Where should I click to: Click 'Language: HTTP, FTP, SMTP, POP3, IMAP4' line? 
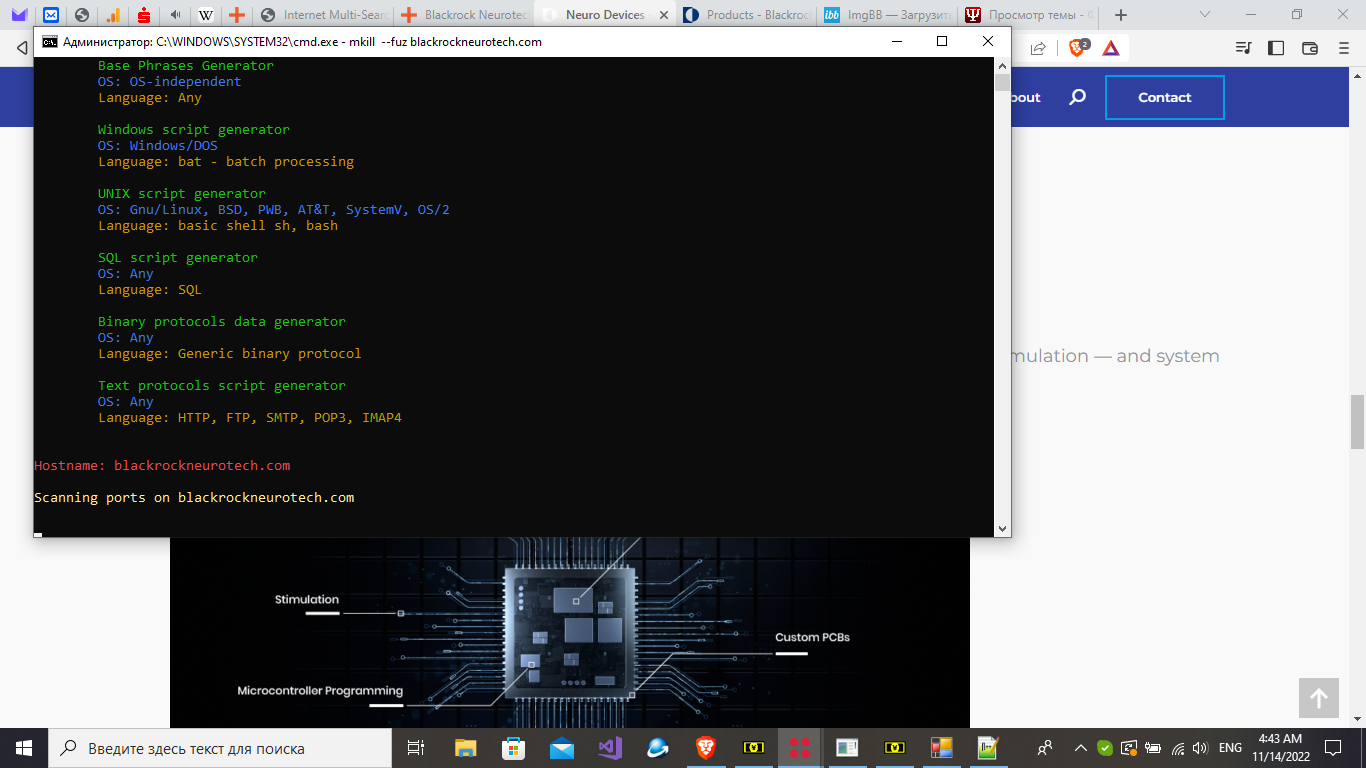(x=250, y=418)
